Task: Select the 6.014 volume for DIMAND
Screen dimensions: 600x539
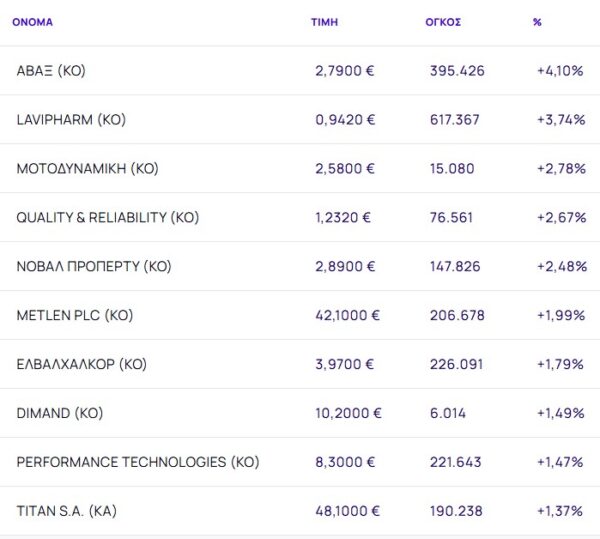Action: (445, 413)
